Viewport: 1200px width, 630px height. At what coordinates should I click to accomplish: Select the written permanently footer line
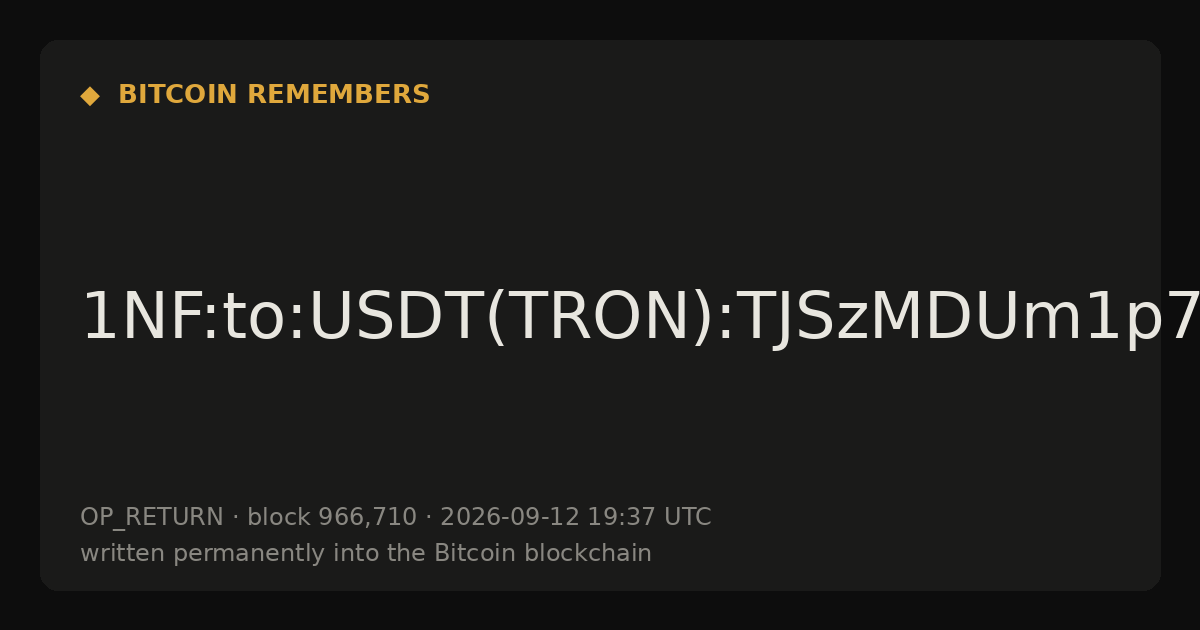(x=366, y=554)
